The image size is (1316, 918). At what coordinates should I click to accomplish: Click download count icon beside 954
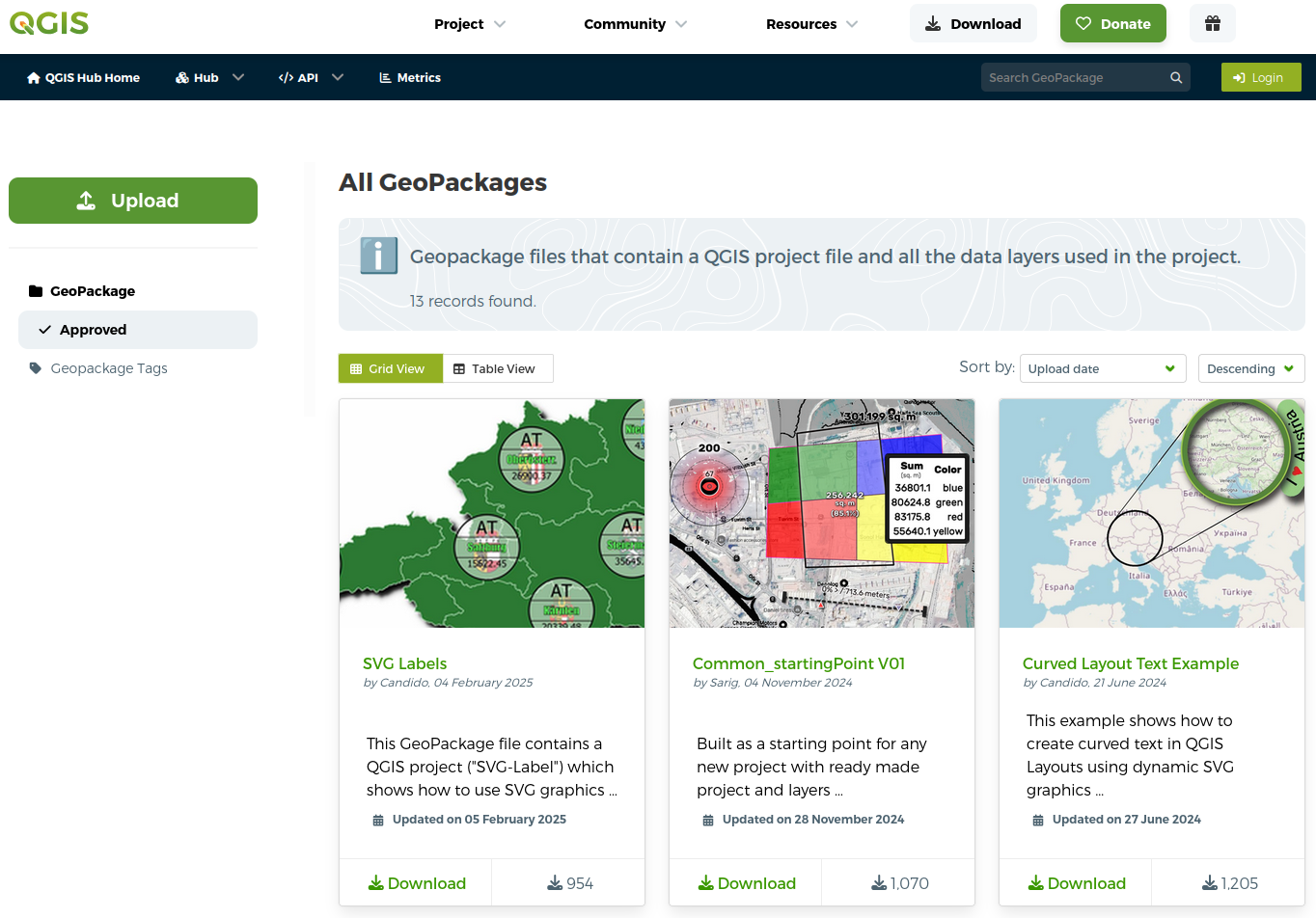[555, 883]
